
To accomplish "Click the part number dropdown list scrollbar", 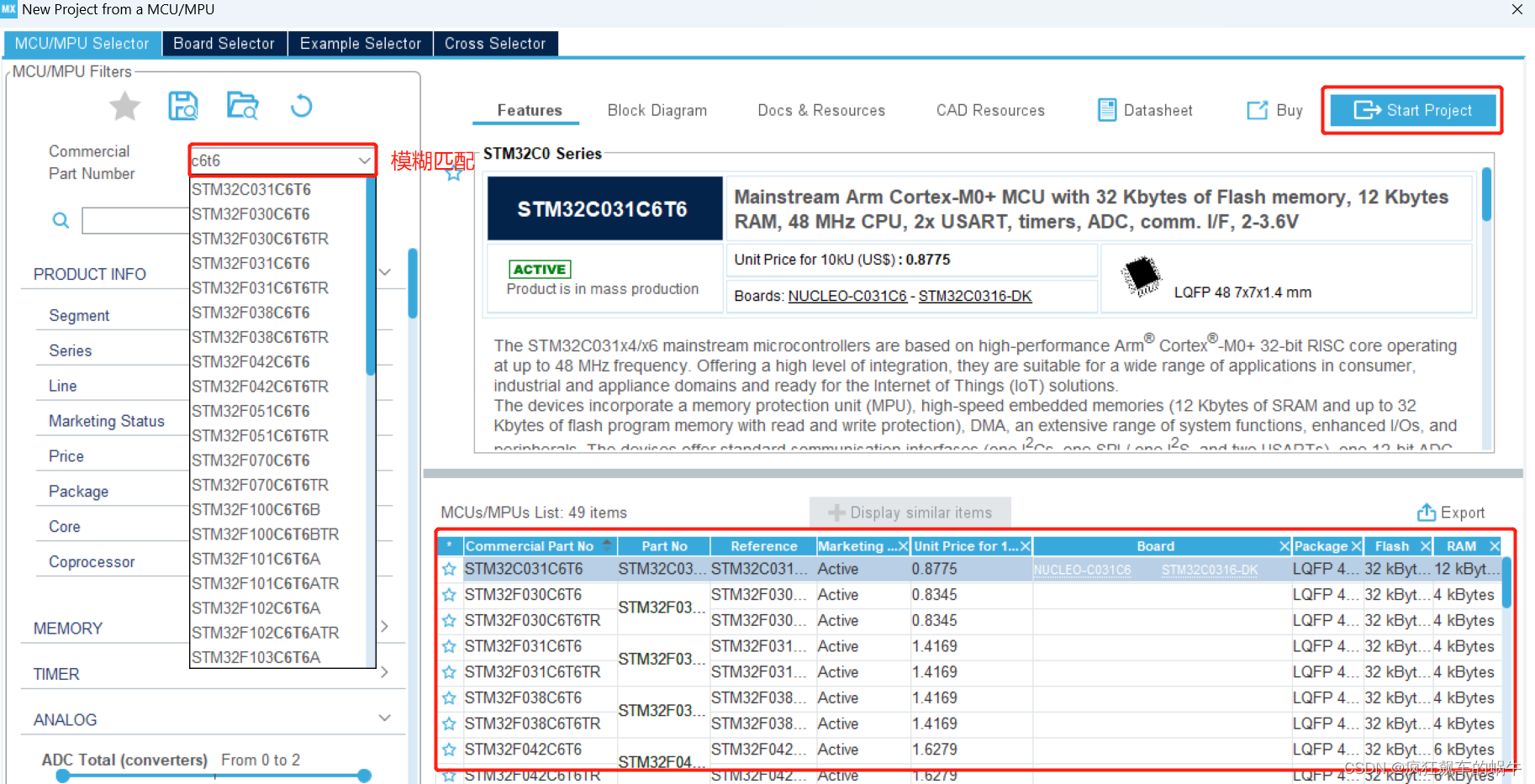I will 371,277.
